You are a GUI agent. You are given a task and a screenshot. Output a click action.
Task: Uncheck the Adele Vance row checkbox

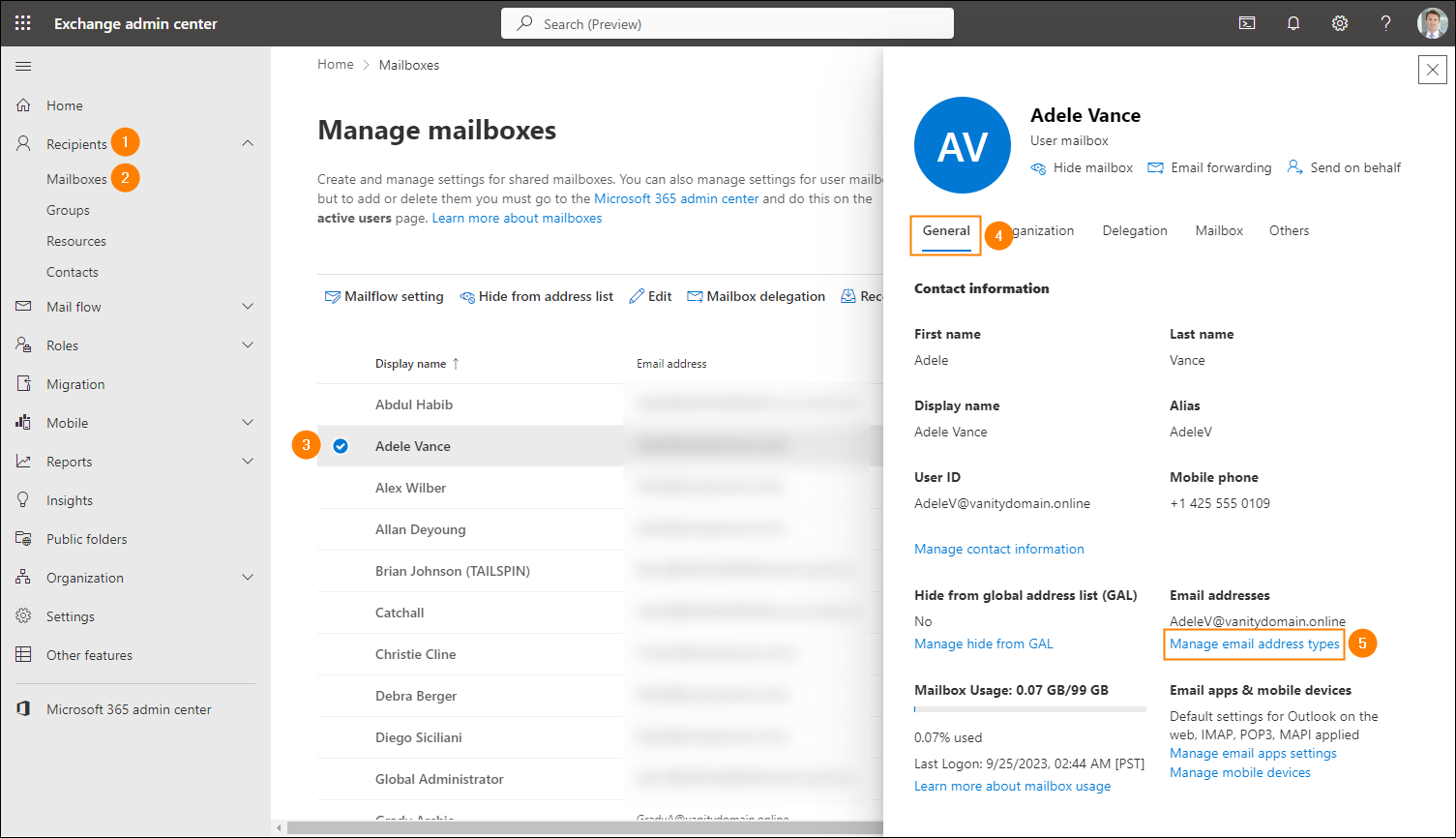coord(341,446)
